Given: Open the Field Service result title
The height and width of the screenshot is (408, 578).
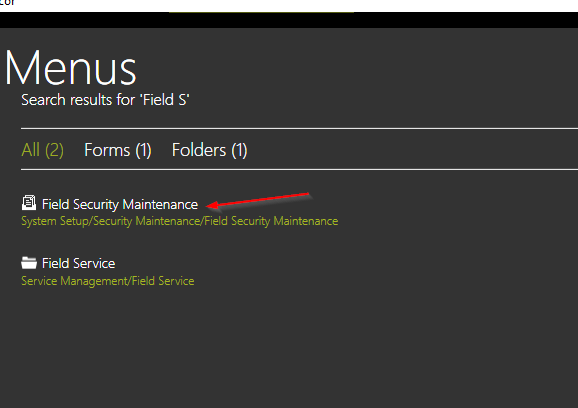Looking at the screenshot, I should 79,263.
